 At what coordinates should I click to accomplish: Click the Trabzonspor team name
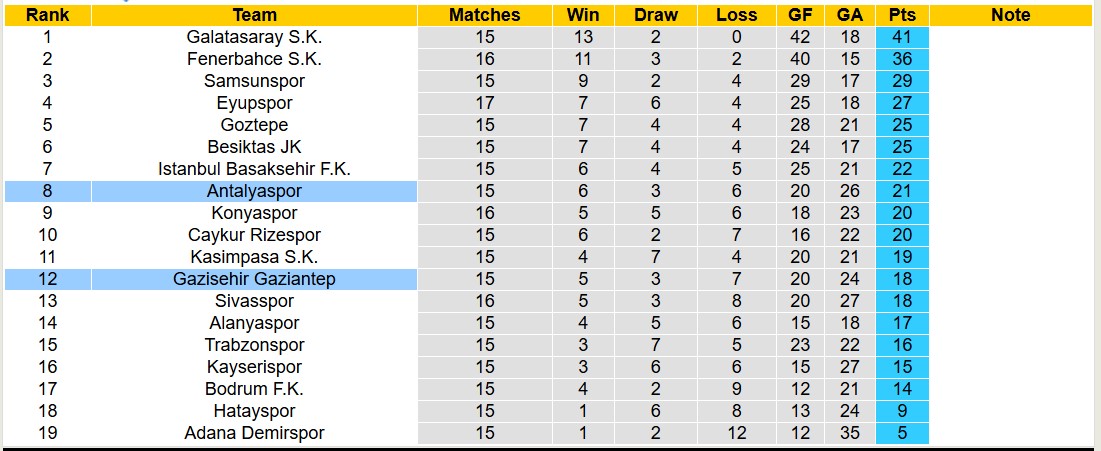(254, 345)
